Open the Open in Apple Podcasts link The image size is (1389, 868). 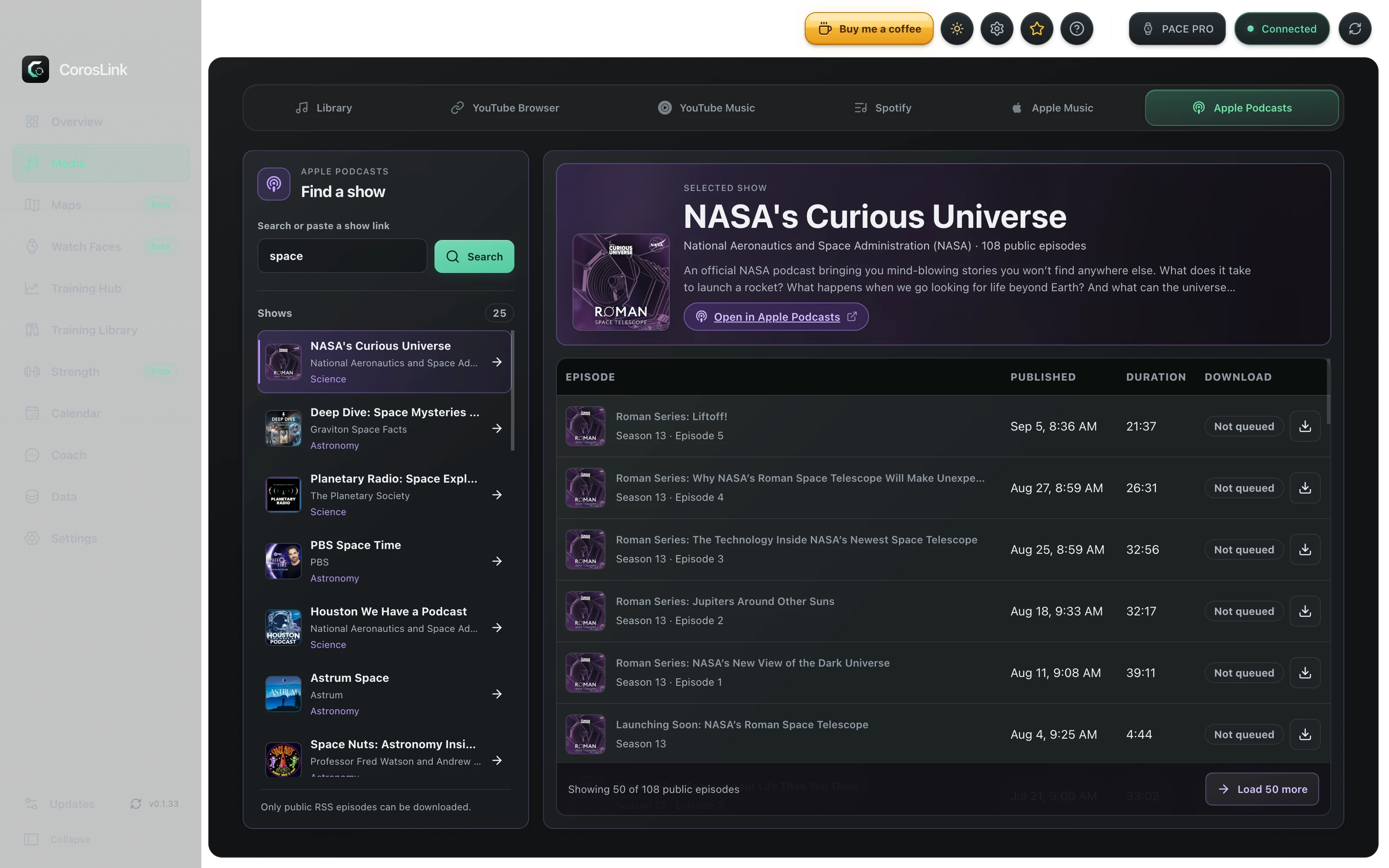coord(775,317)
